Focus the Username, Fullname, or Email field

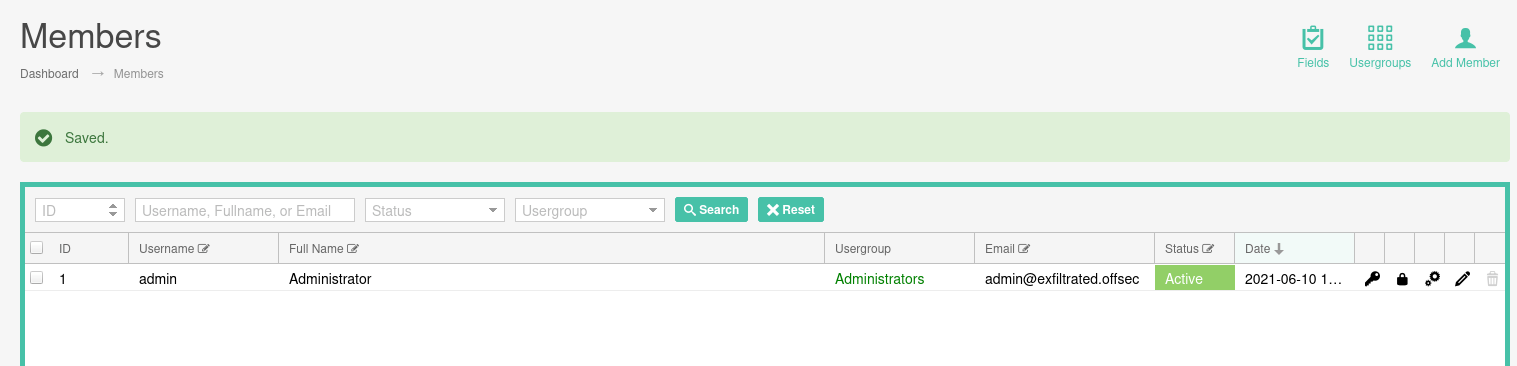tap(245, 210)
